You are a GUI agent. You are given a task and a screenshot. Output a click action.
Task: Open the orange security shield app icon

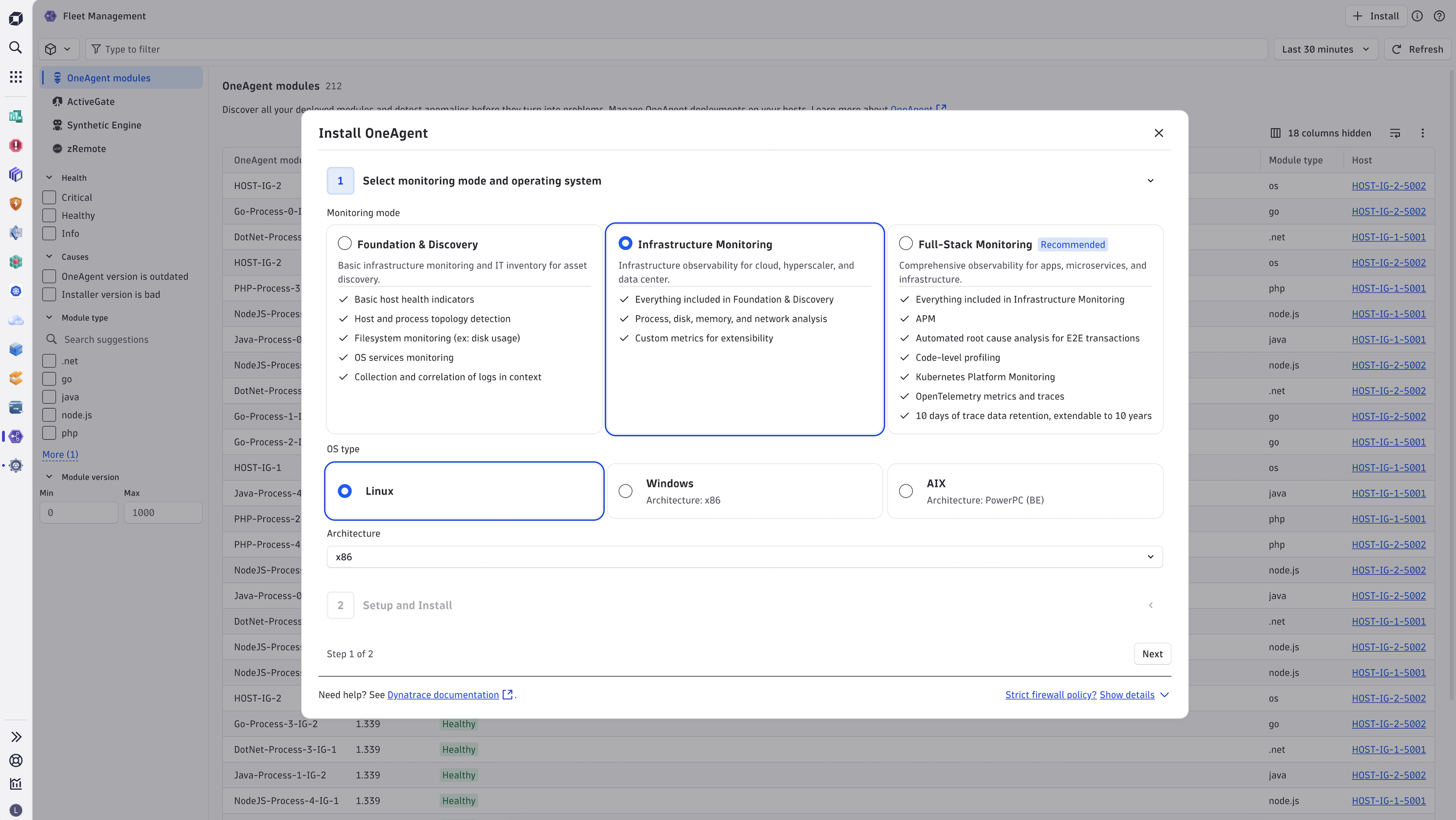click(x=16, y=203)
